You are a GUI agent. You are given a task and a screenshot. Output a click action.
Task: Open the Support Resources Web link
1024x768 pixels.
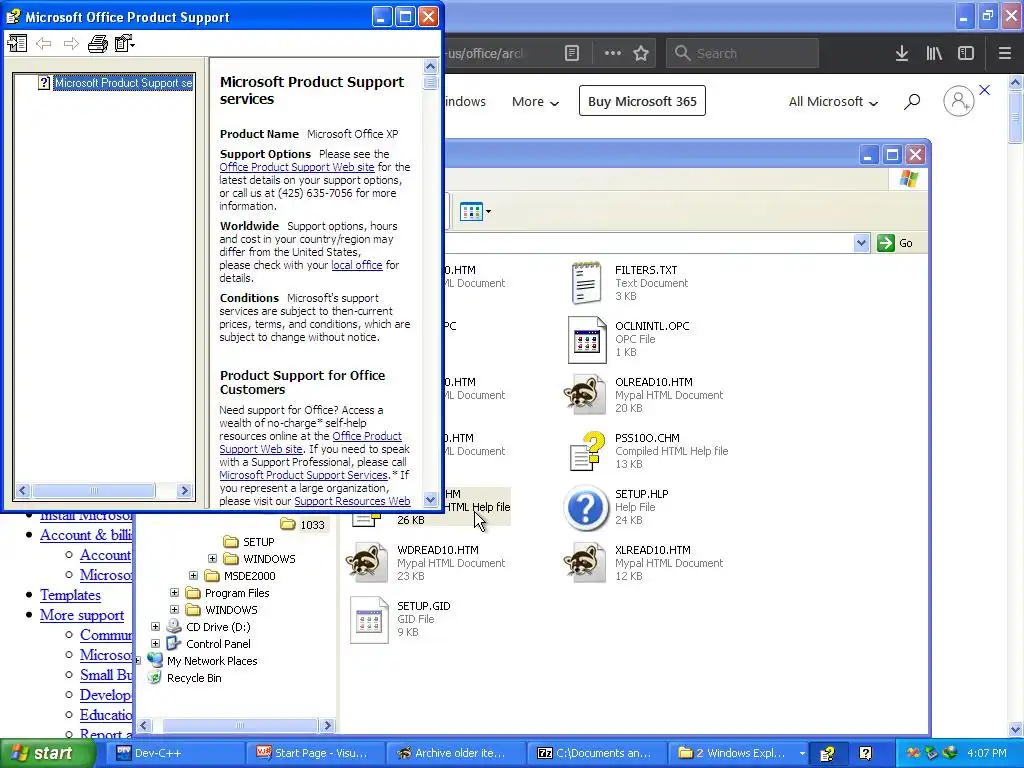pos(352,501)
